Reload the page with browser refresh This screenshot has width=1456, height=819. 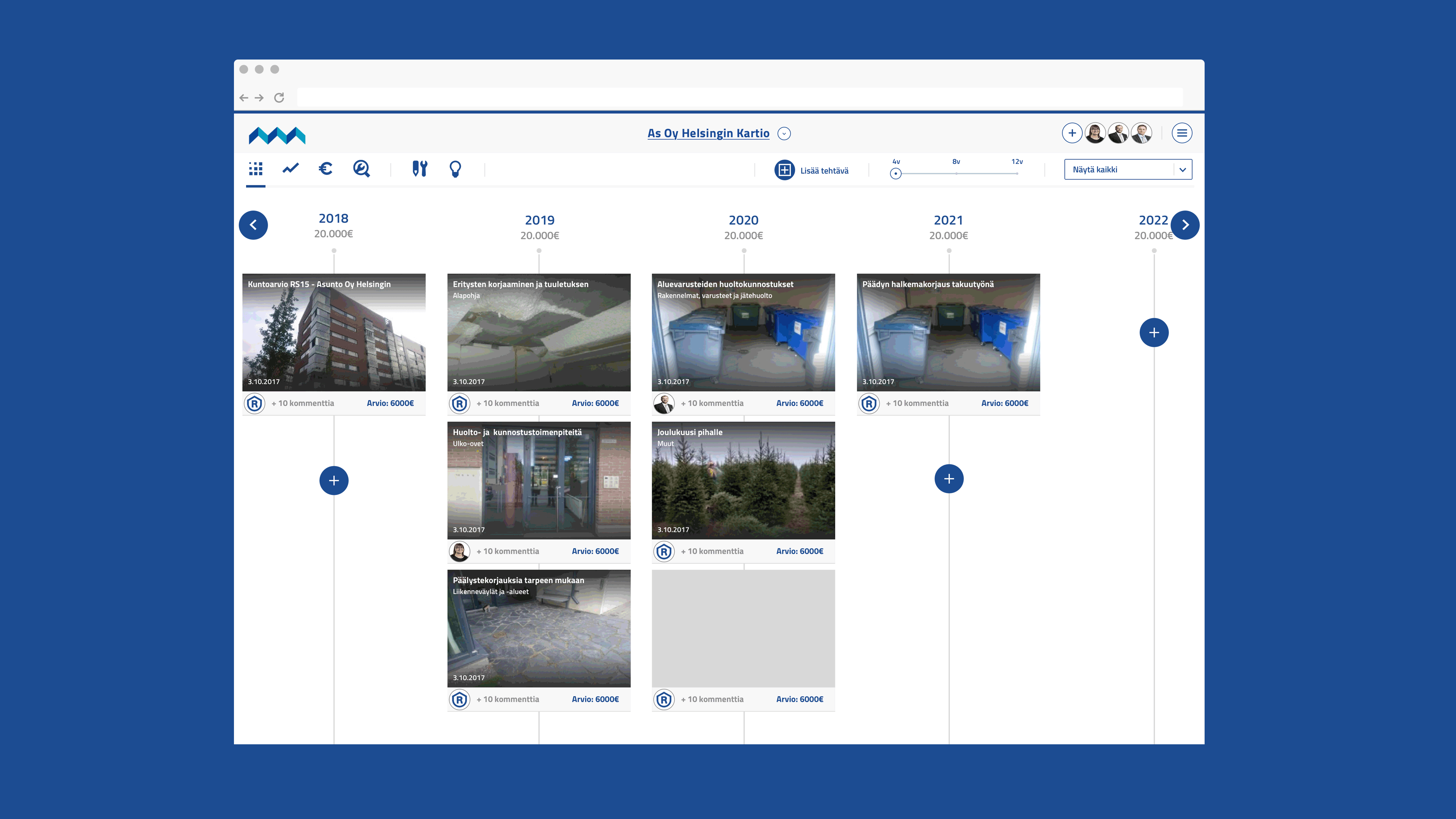[x=279, y=98]
